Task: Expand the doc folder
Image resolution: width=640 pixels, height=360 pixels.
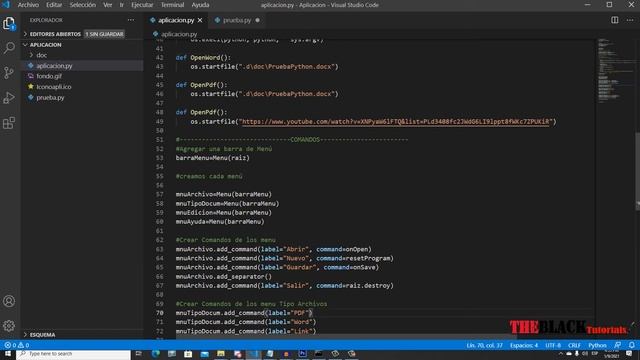Action: point(42,55)
